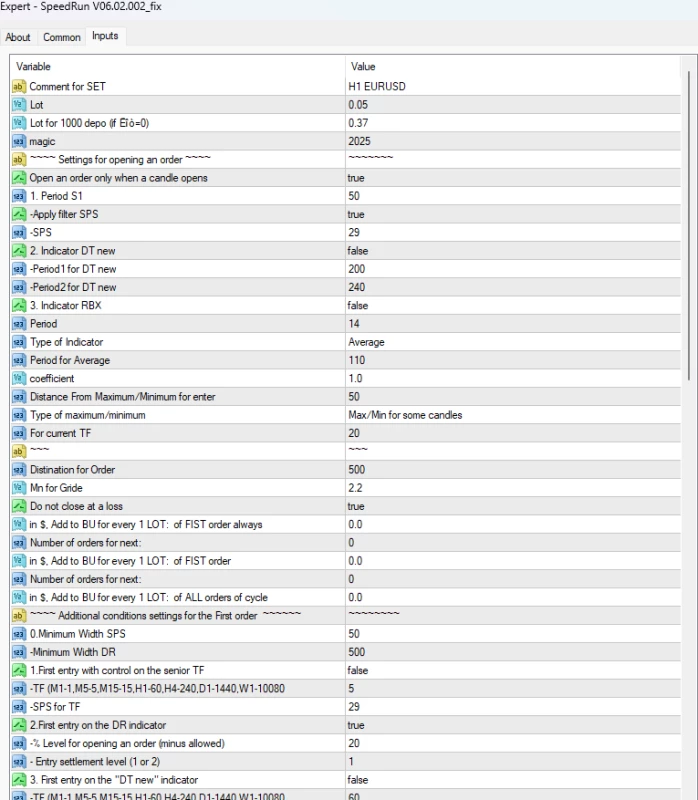Click the icon next to Lot variable
This screenshot has height=800, width=698.
coord(18,104)
